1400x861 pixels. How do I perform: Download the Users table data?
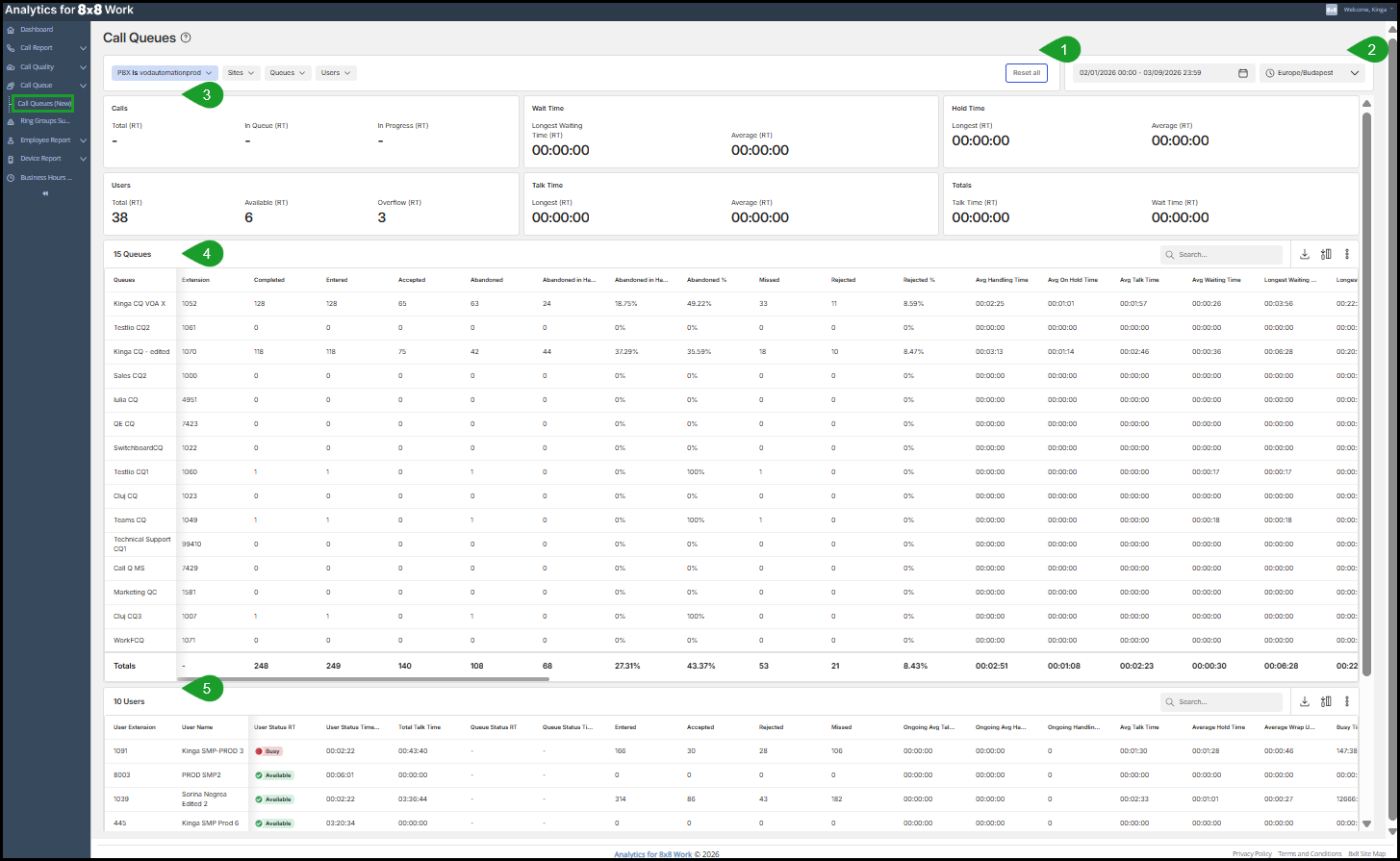coord(1304,702)
